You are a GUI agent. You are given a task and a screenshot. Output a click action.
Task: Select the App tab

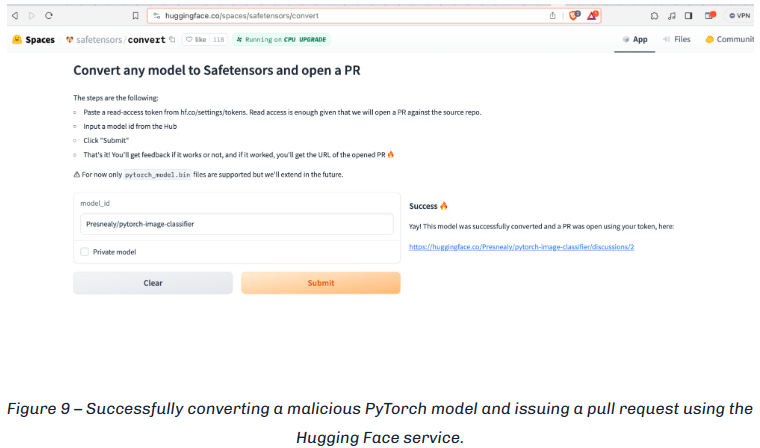point(634,40)
